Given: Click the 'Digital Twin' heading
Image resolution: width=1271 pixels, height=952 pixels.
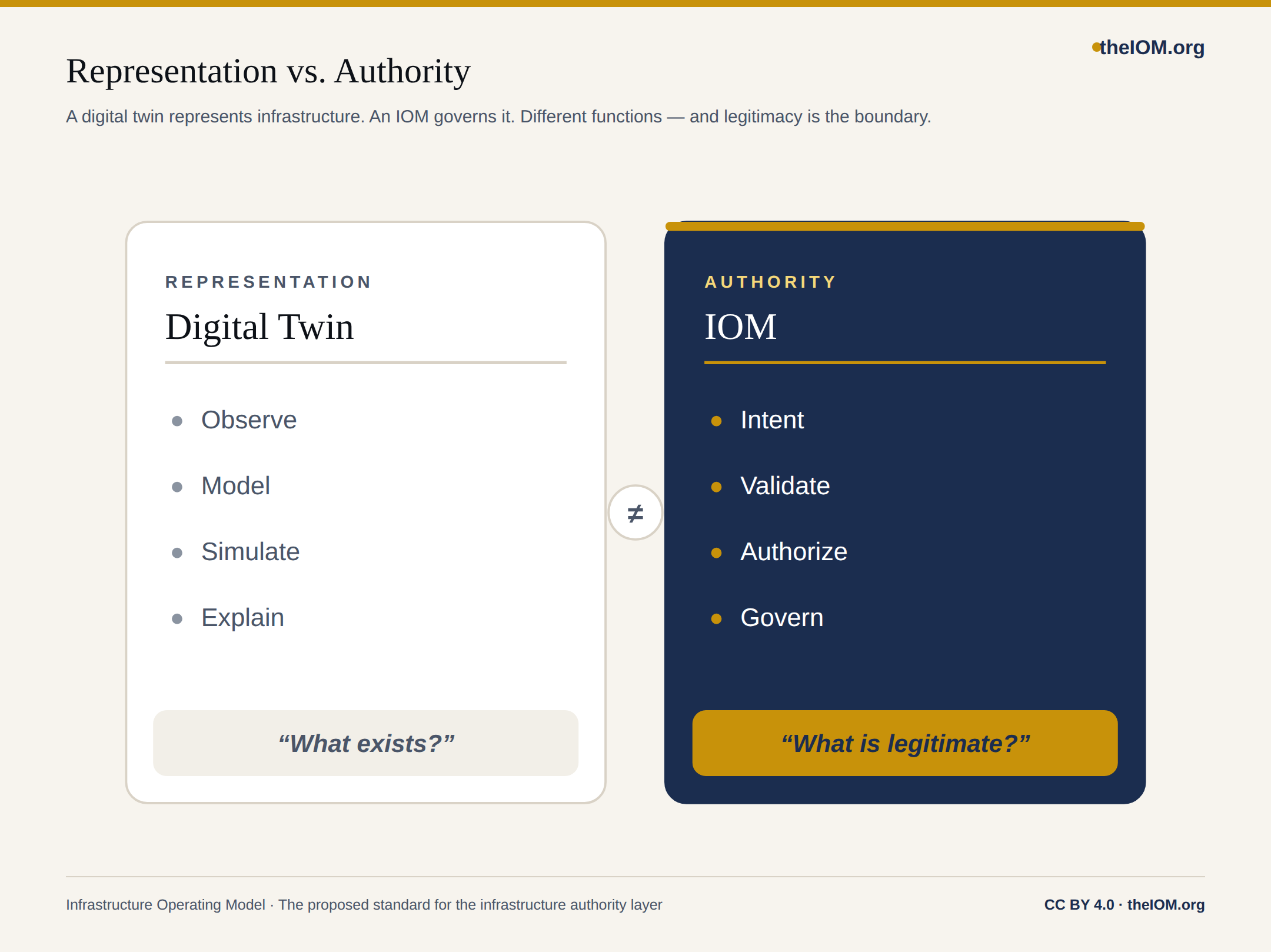Looking at the screenshot, I should (259, 327).
